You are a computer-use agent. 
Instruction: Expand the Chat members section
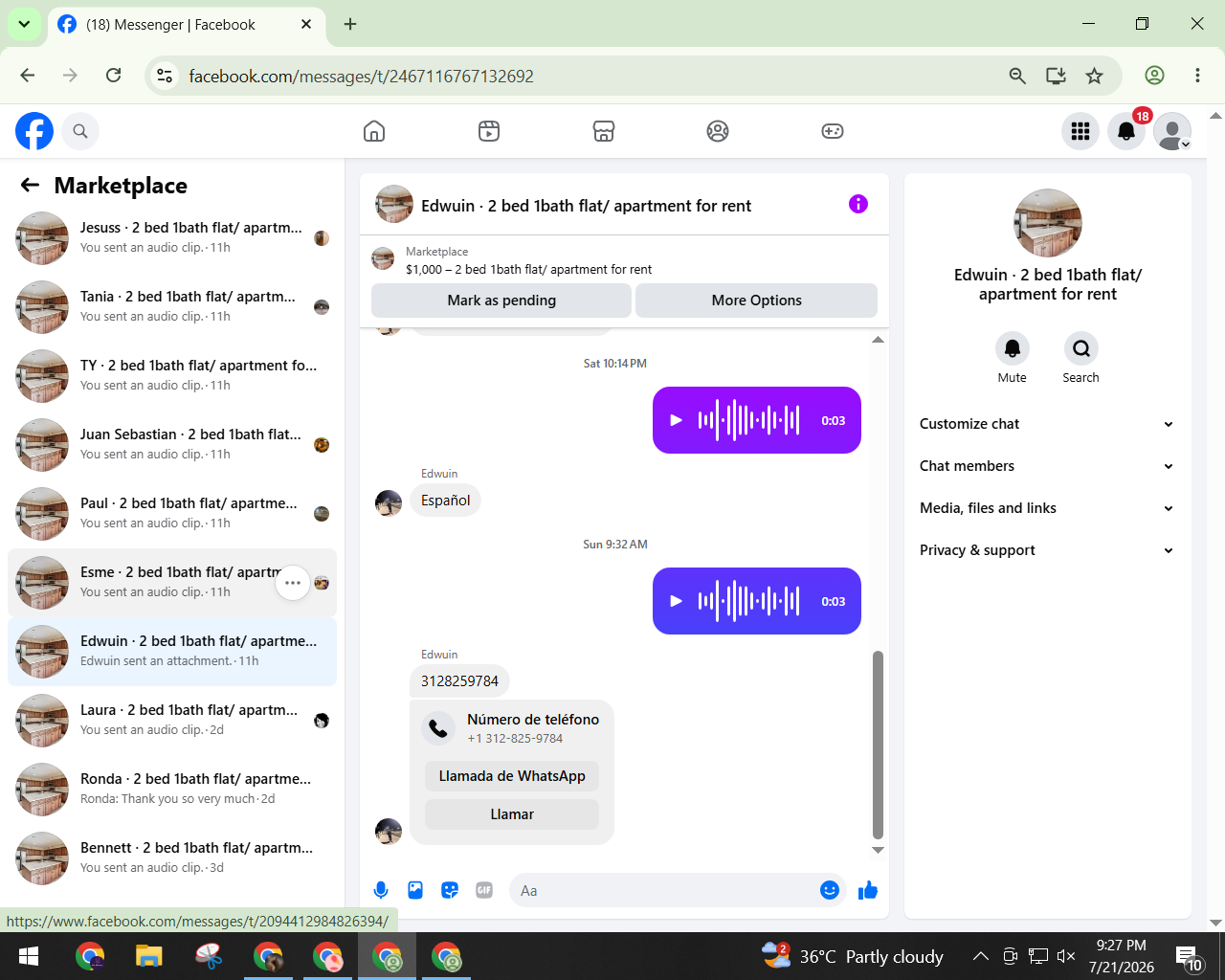coord(1047,466)
